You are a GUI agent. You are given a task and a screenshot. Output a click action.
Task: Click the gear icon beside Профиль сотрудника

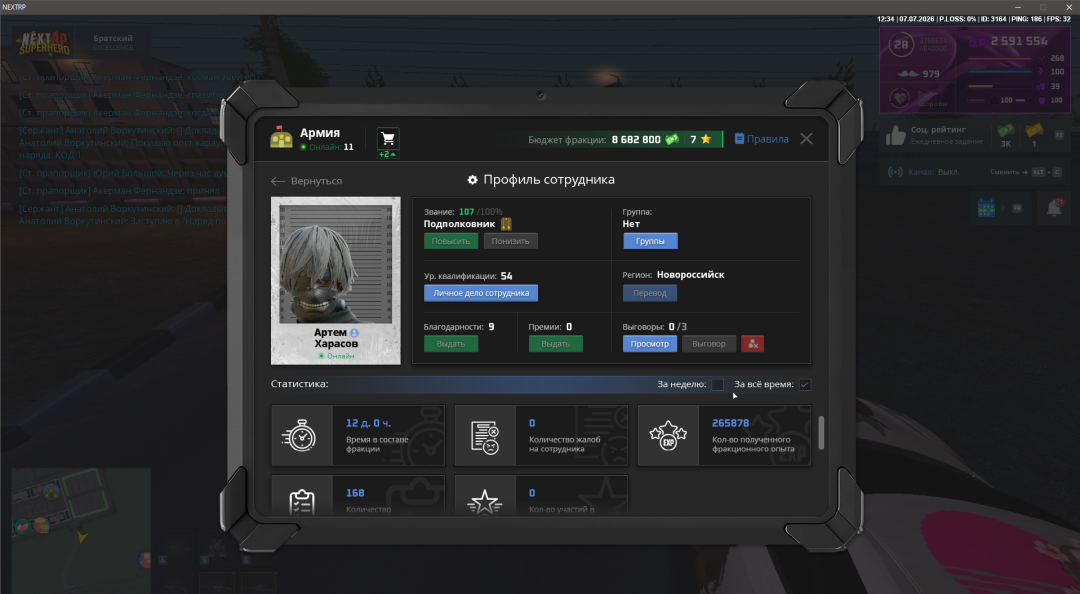[472, 180]
